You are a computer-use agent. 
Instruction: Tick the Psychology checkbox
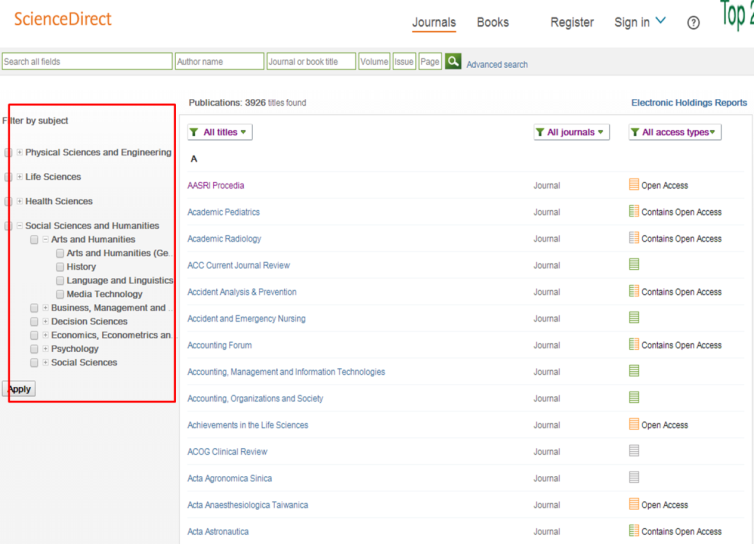click(x=34, y=349)
